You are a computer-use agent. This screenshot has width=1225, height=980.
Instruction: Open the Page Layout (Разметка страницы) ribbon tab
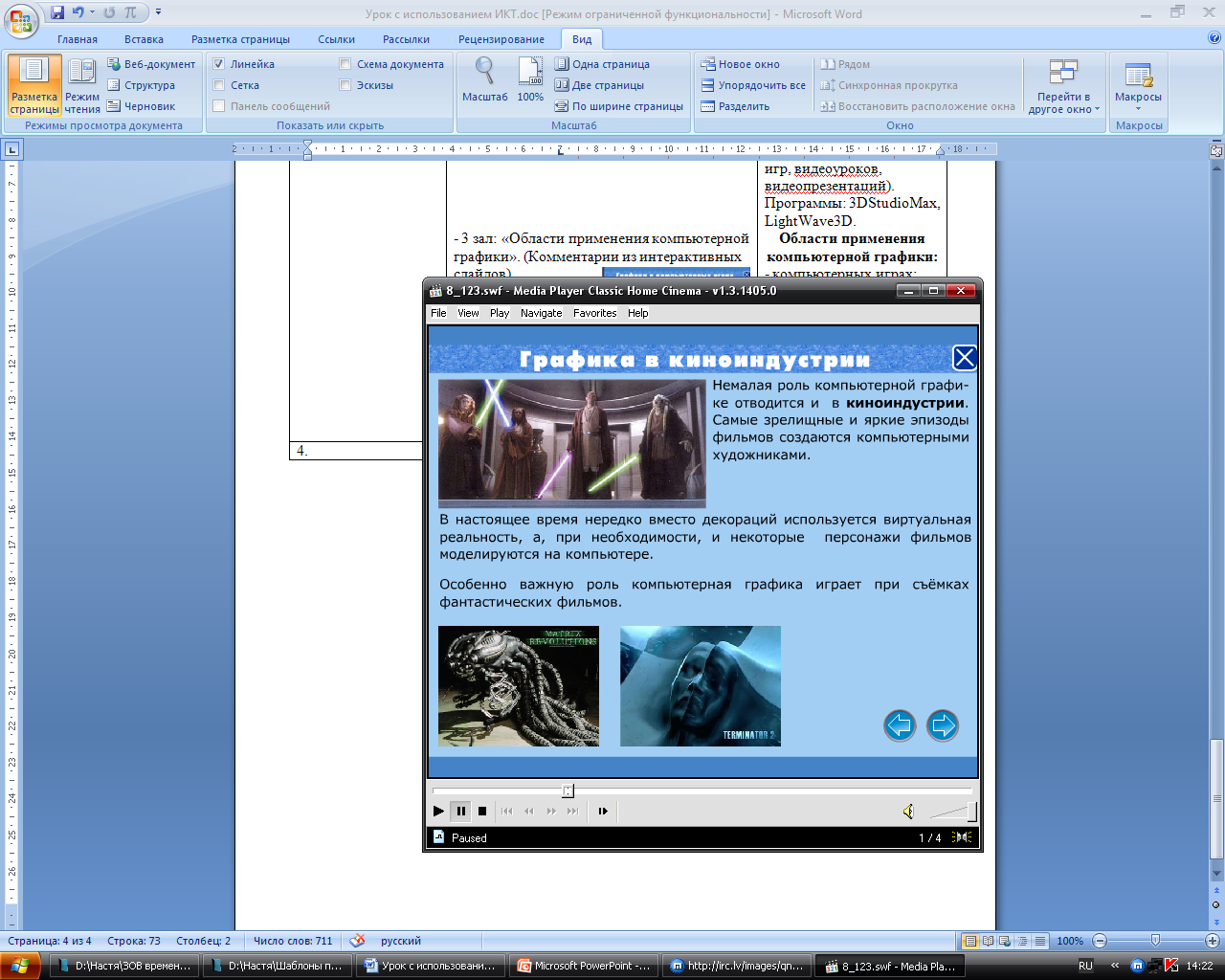click(x=240, y=39)
